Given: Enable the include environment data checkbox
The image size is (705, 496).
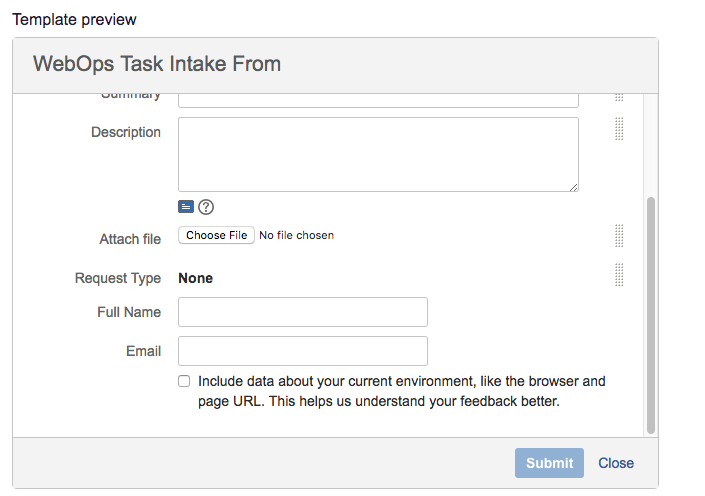Looking at the screenshot, I should [x=184, y=381].
